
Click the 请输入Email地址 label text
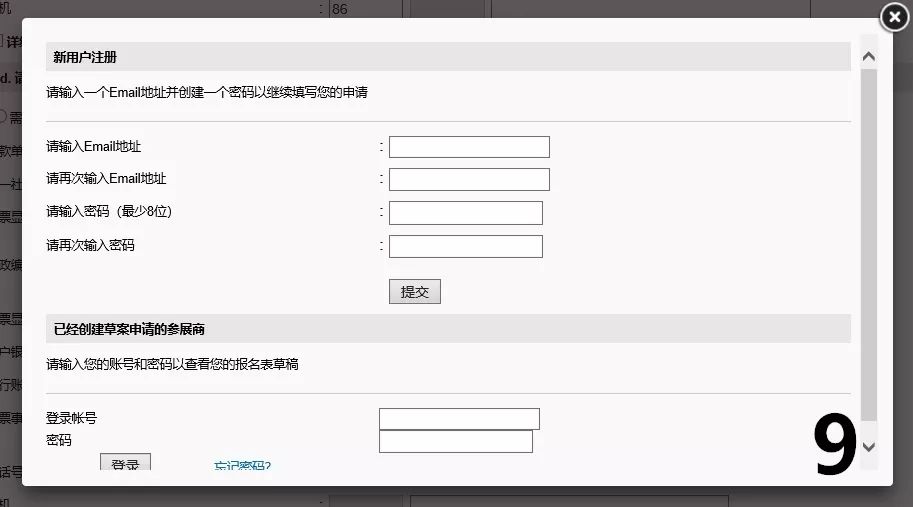(93, 147)
